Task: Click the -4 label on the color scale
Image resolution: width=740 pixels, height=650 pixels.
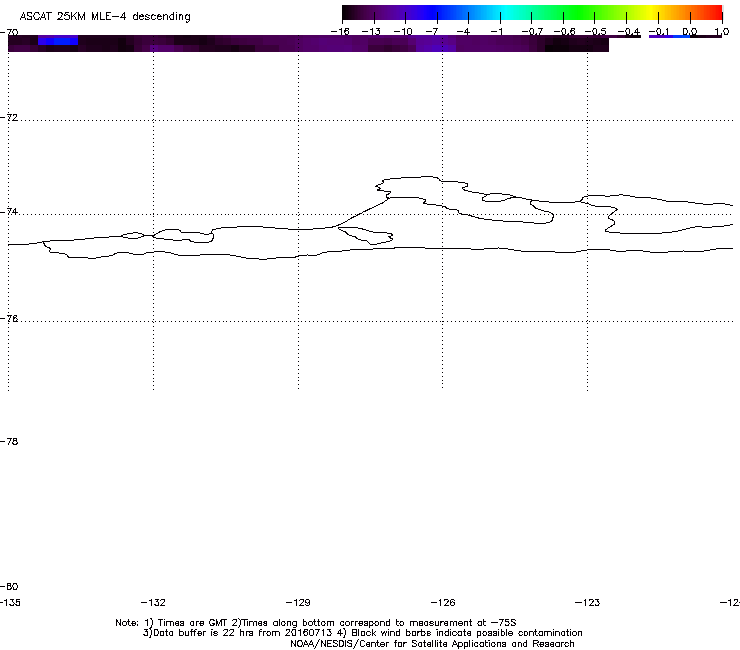Action: [x=464, y=32]
